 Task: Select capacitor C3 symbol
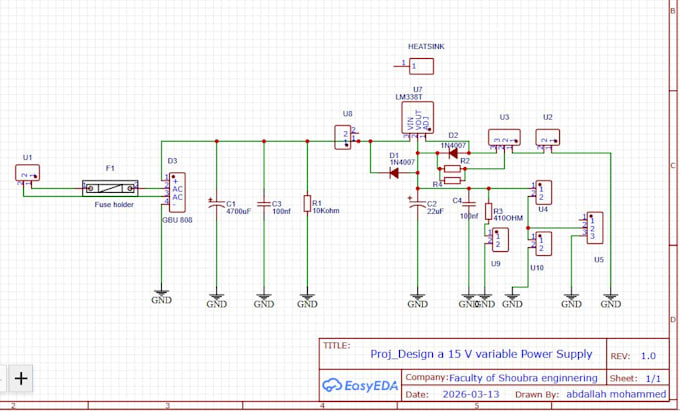pos(264,204)
